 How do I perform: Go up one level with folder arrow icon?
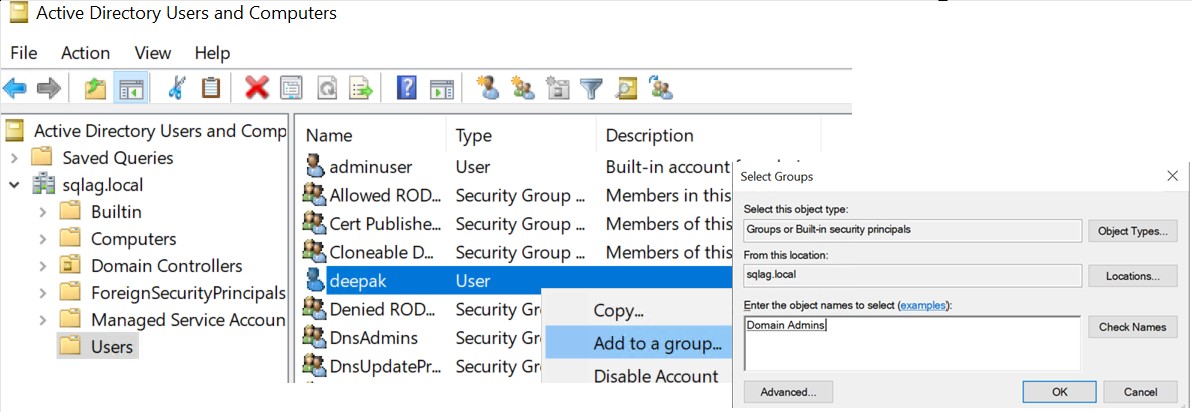95,88
